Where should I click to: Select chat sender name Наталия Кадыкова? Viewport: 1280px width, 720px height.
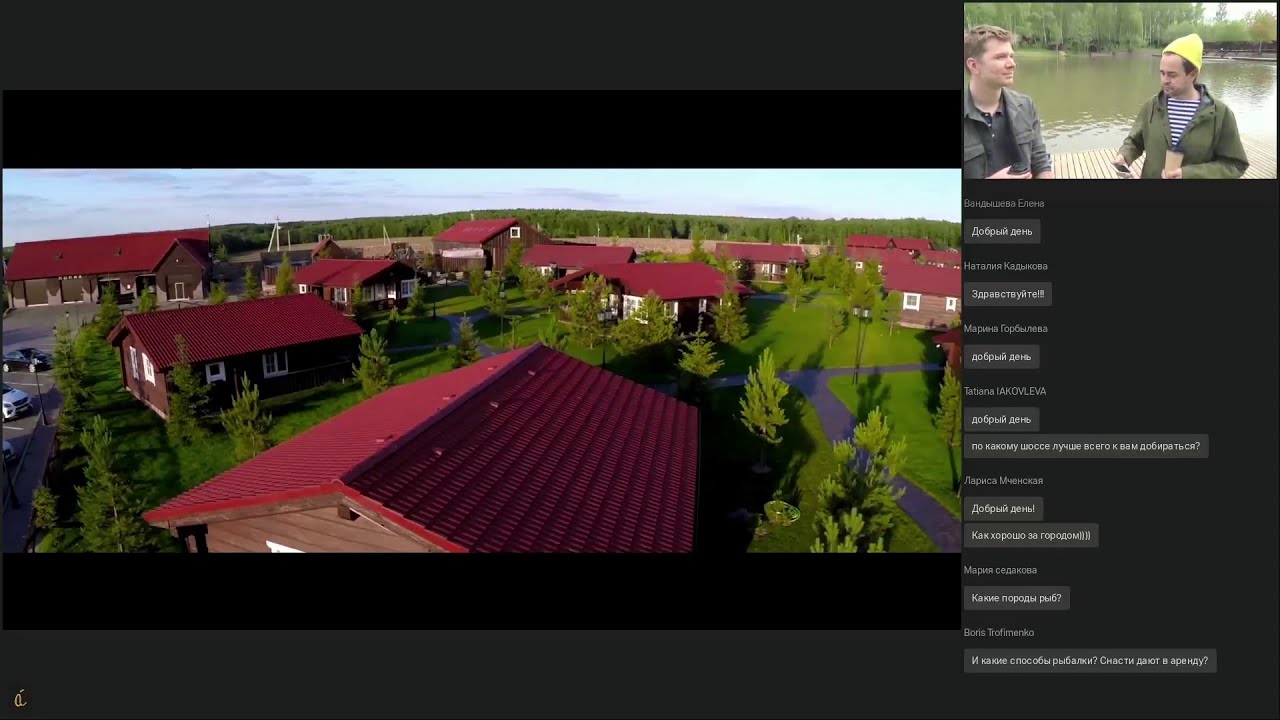1006,266
